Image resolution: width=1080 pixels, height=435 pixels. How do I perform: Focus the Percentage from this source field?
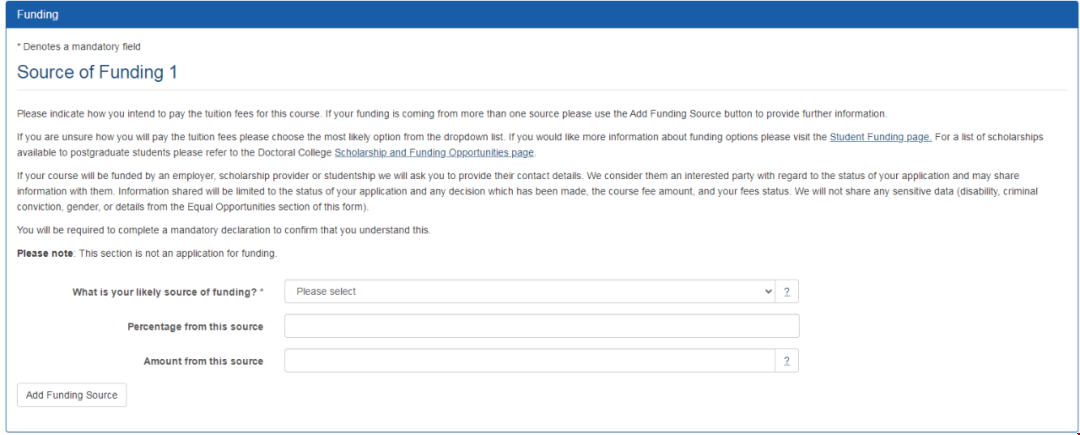[x=541, y=326]
